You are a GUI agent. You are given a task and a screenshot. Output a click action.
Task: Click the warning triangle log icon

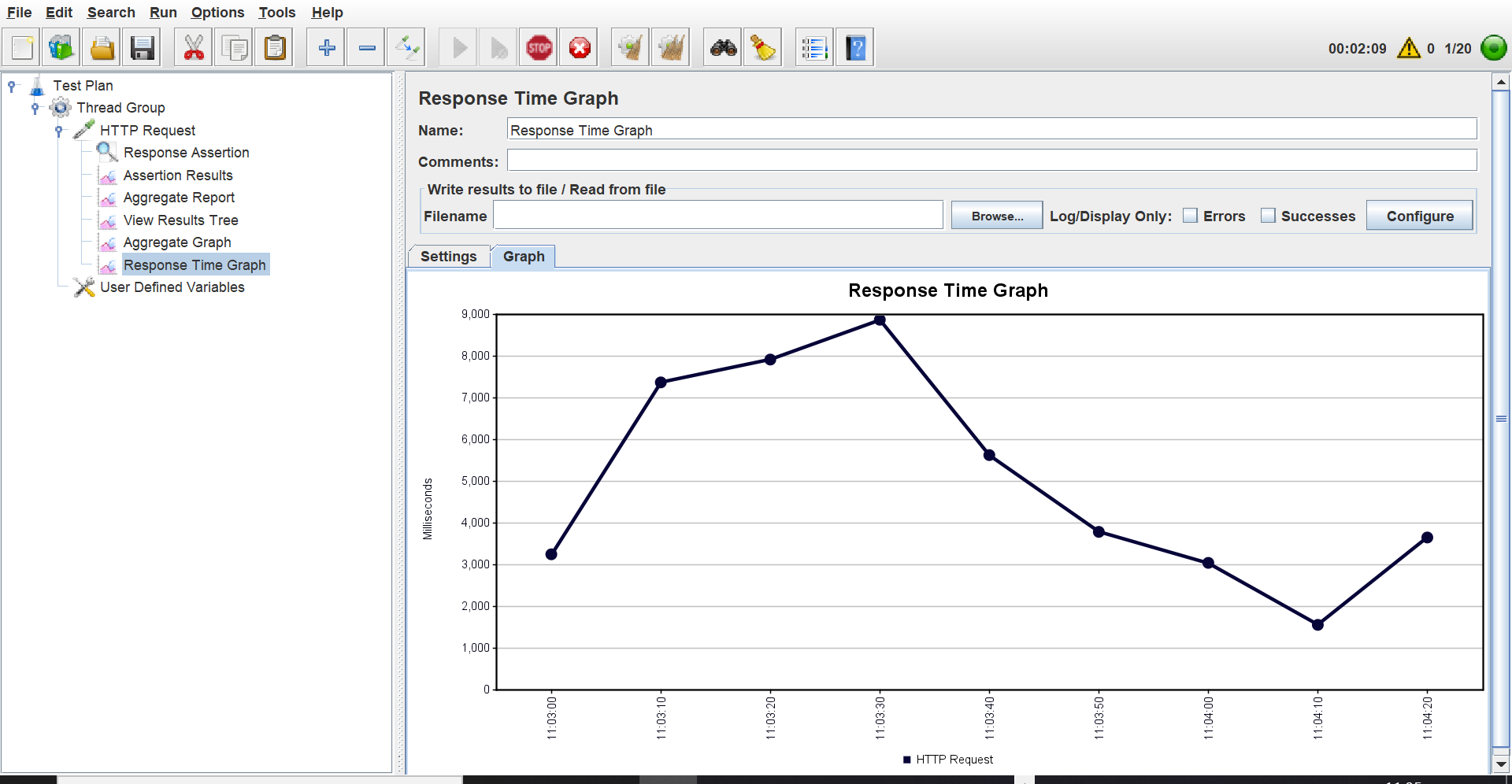(x=1409, y=48)
